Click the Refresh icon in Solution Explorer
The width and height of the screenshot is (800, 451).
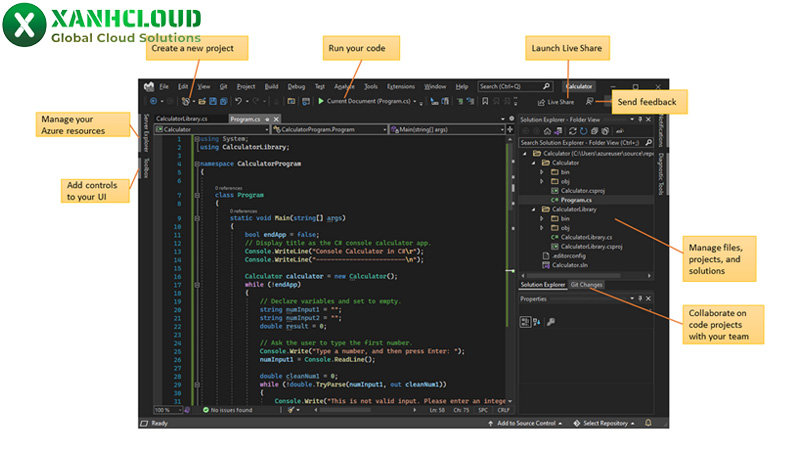click(584, 131)
